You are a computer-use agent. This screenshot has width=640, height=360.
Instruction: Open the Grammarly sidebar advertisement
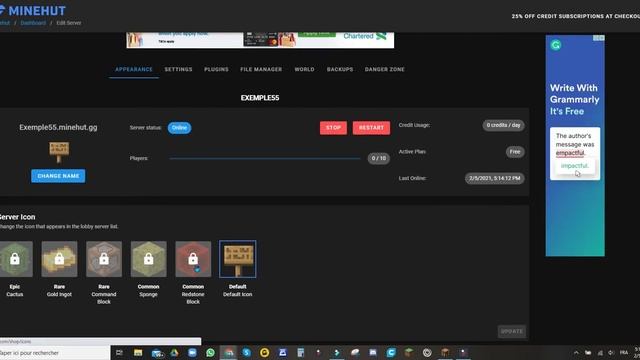pyautogui.click(x=575, y=146)
